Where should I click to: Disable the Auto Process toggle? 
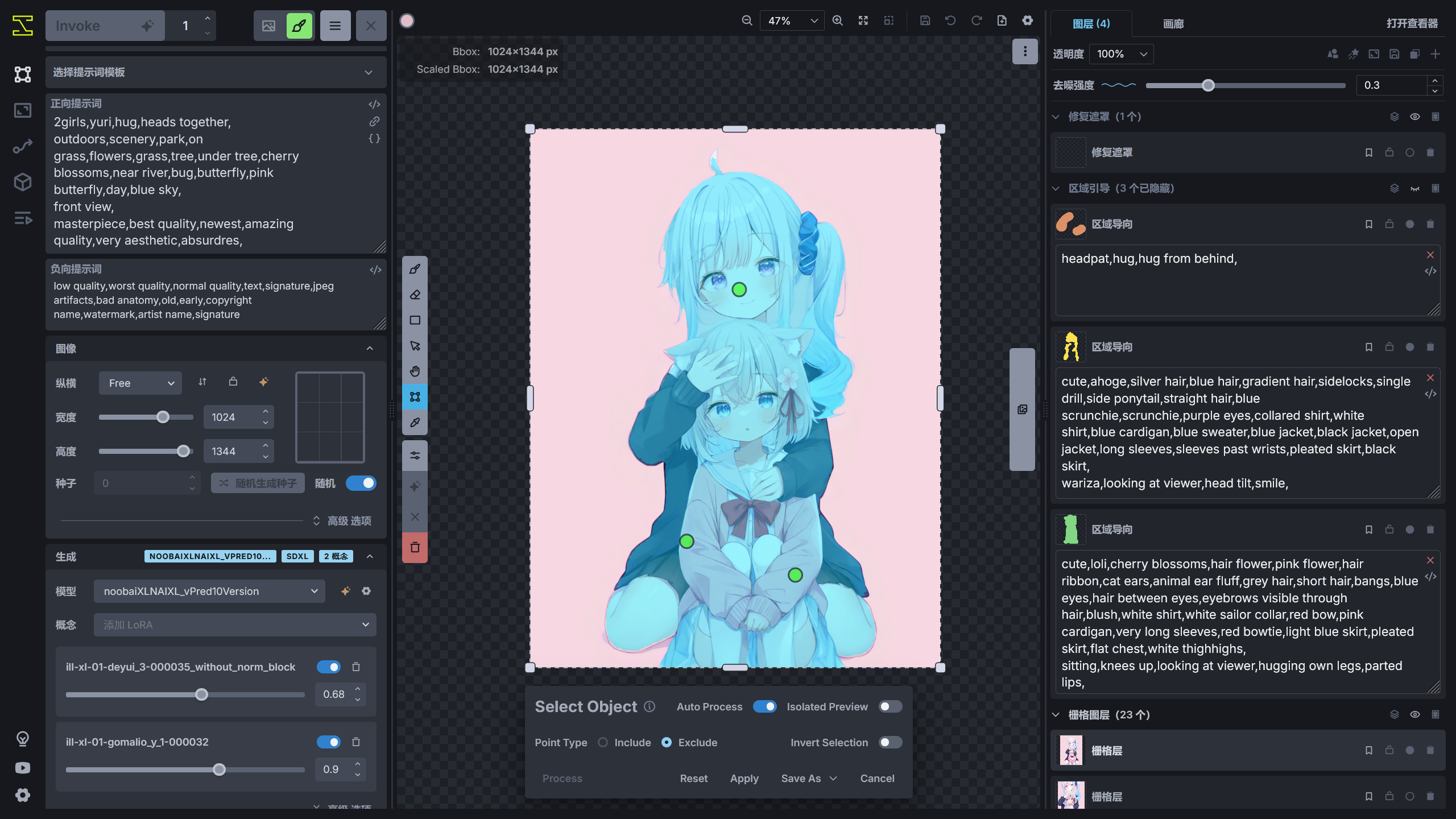pyautogui.click(x=765, y=706)
